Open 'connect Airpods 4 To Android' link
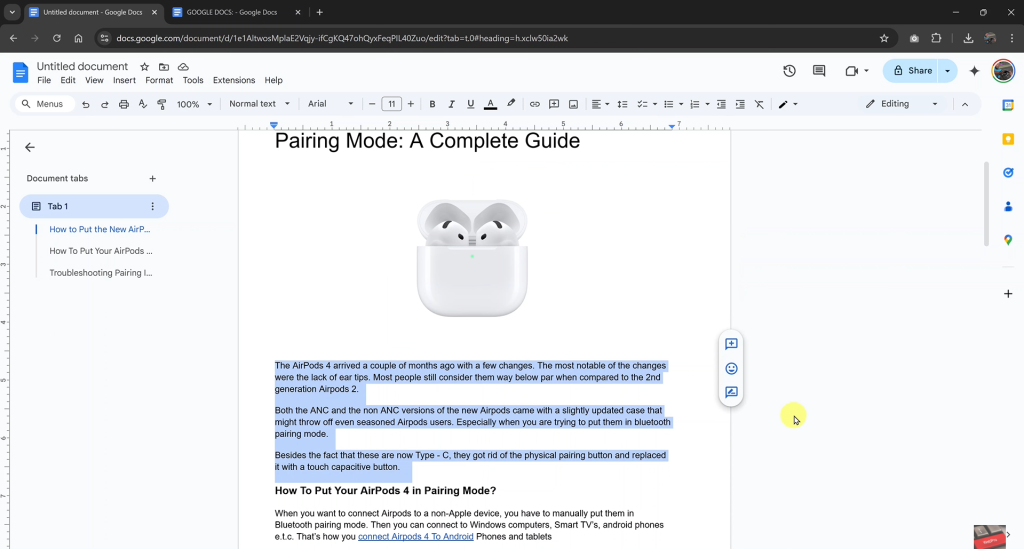This screenshot has height=549, width=1024. pyautogui.click(x=415, y=537)
